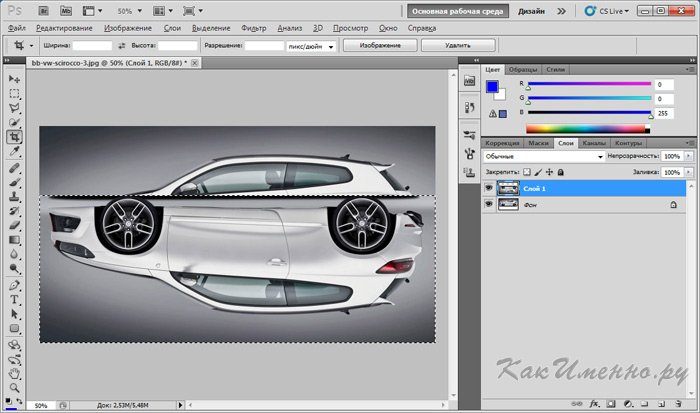Toggle lock transparent pixels
The height and width of the screenshot is (413, 700).
527,172
